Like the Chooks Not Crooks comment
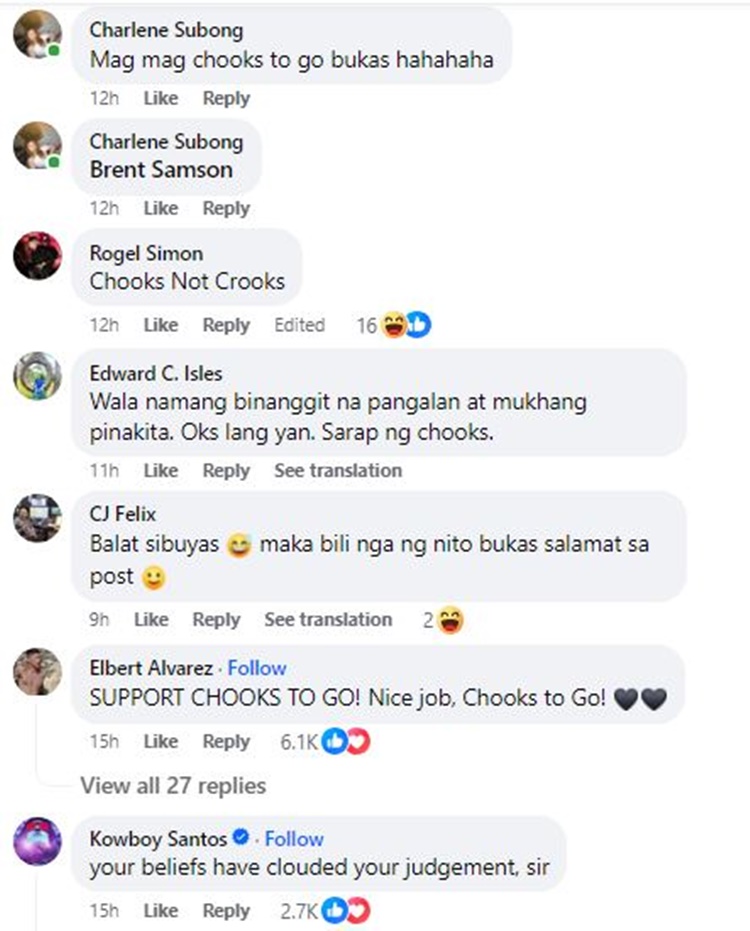Viewport: 750px width, 931px height. point(161,325)
